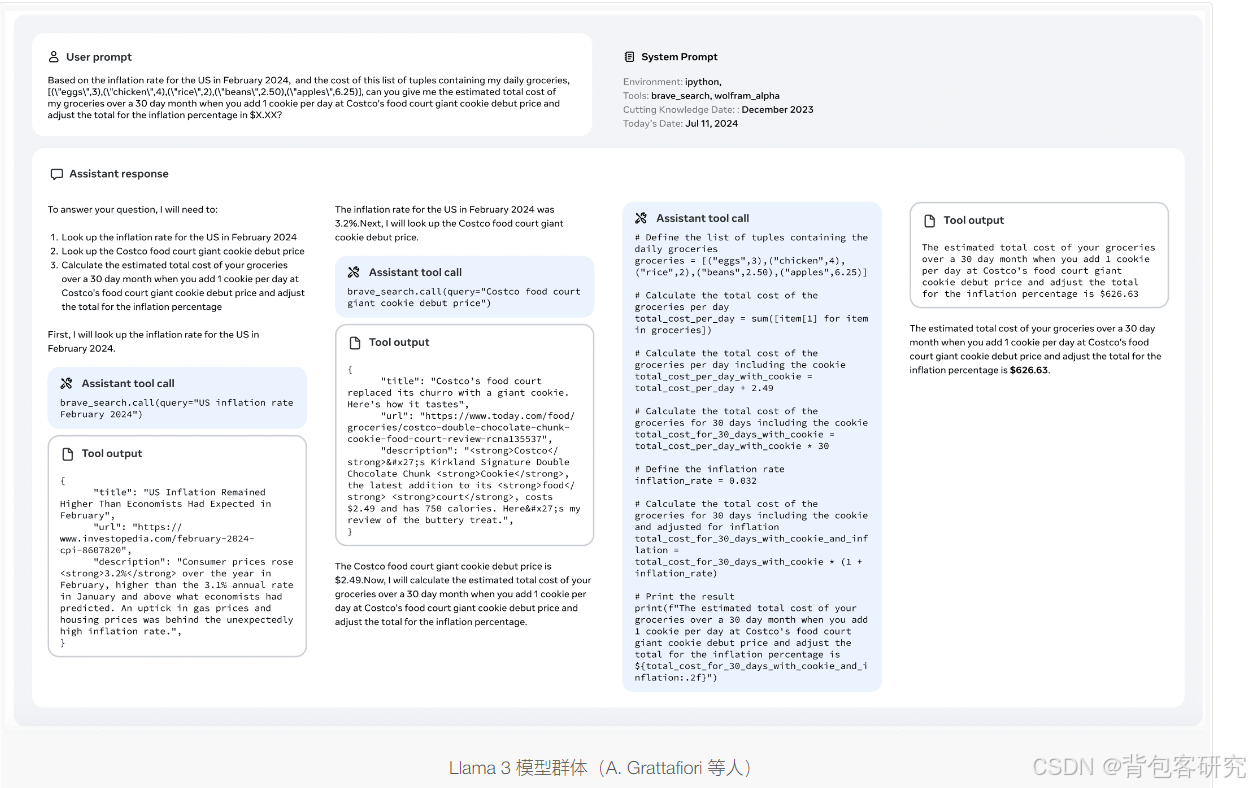Click "total_cost_per_day + 2.49" code line
Viewport: 1250px width, 788px height.
tap(704, 388)
